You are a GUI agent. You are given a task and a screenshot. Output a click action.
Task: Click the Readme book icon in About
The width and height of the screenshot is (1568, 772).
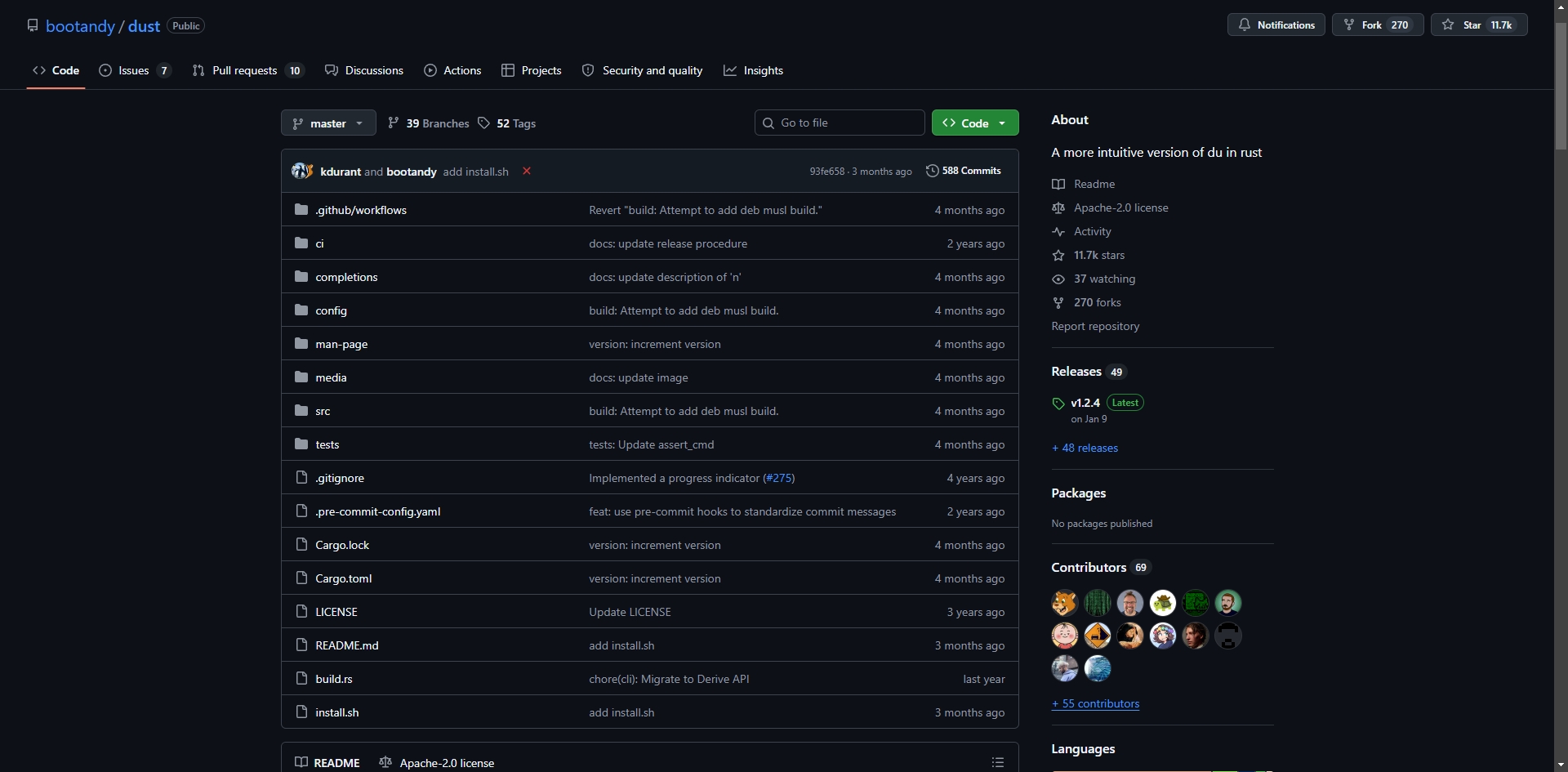pos(1058,185)
